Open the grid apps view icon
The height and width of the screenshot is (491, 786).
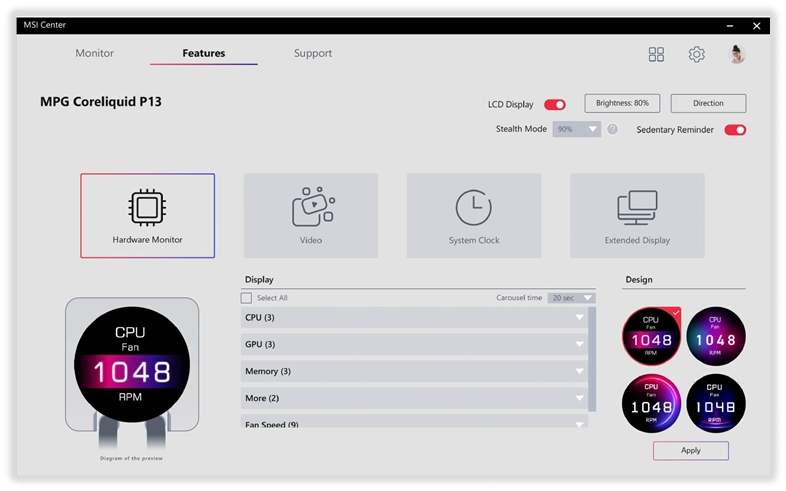(x=656, y=54)
